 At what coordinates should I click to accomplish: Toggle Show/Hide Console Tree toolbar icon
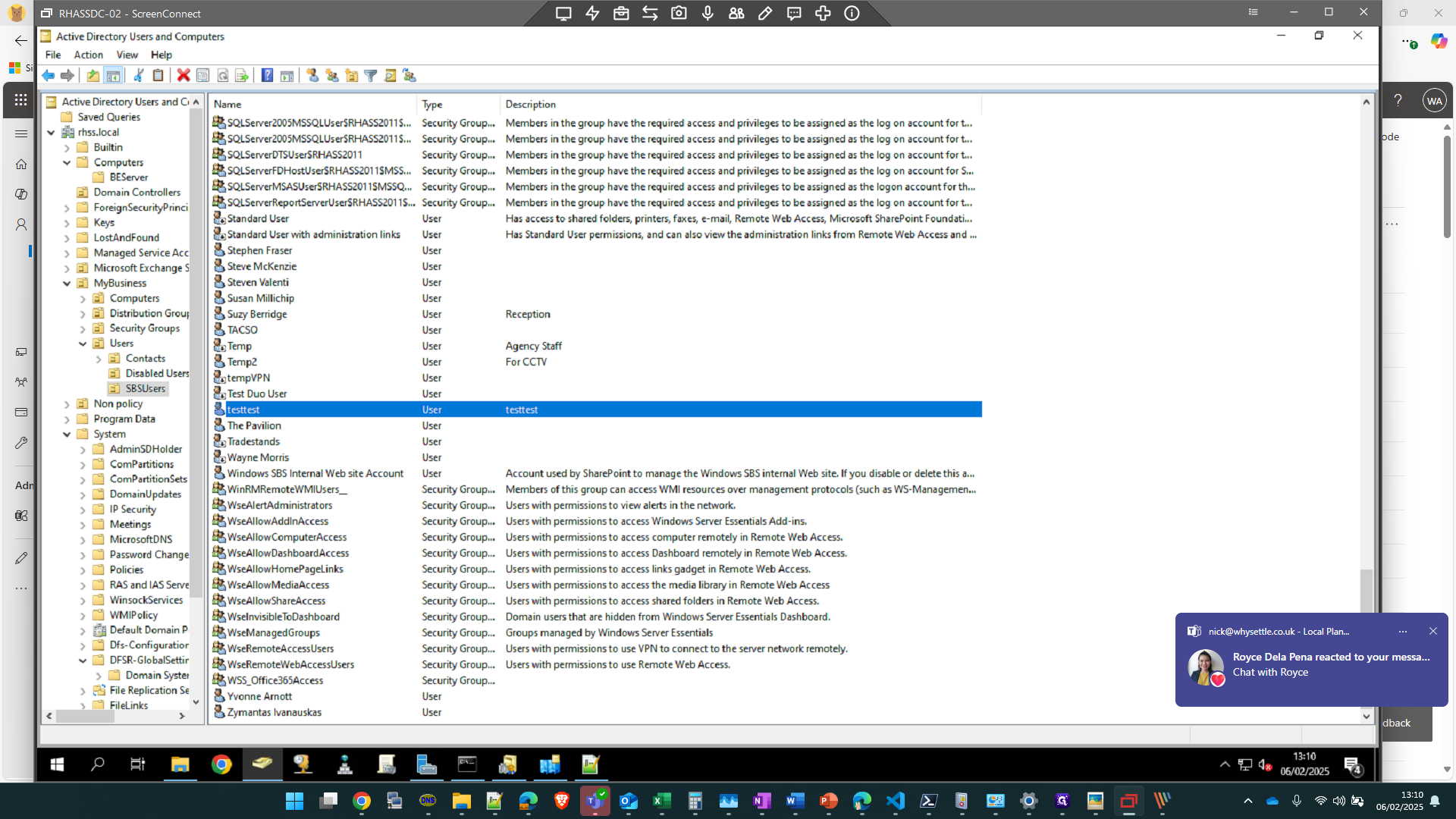113,75
